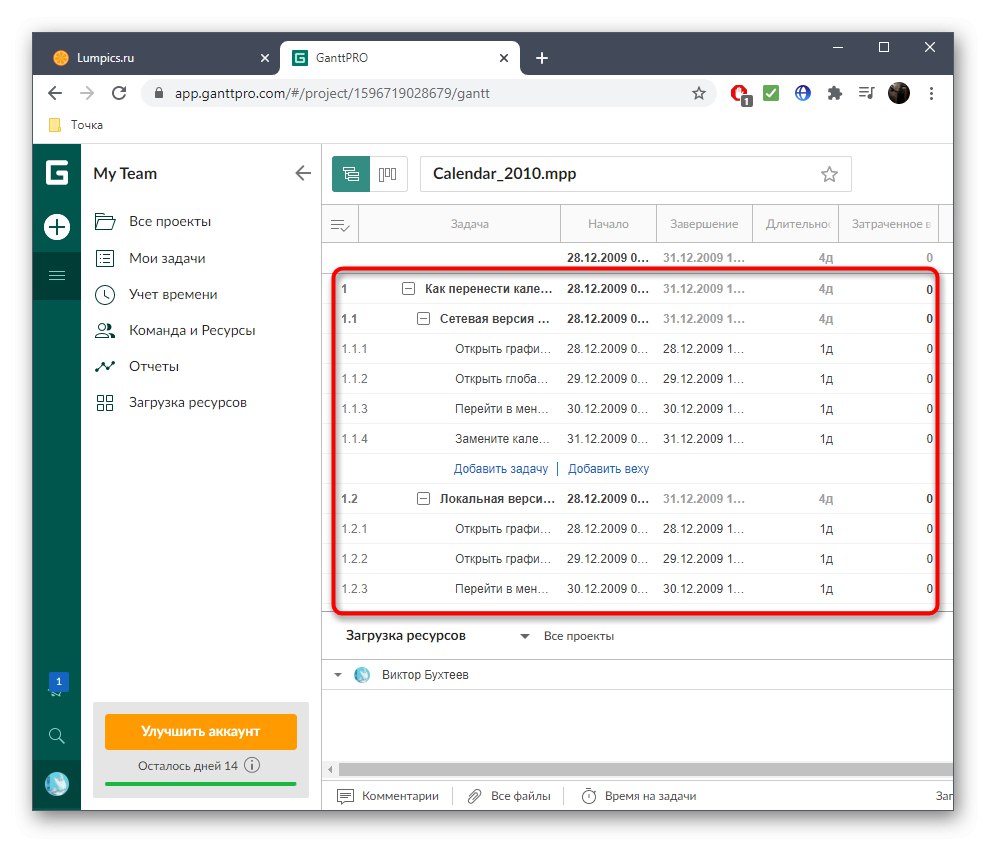The width and height of the screenshot is (986, 843).
Task: Switch to Gantt chart view icon
Action: 351,174
